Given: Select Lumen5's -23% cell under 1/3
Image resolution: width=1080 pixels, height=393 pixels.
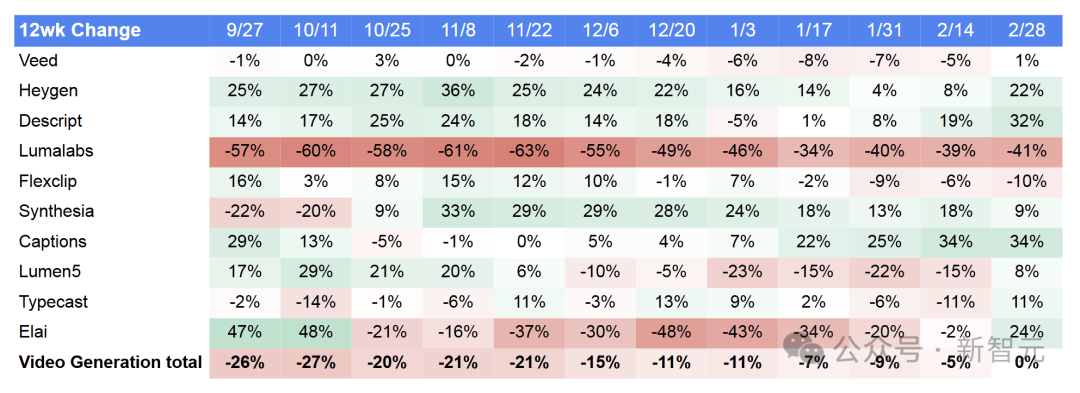Looking at the screenshot, I should (x=742, y=272).
